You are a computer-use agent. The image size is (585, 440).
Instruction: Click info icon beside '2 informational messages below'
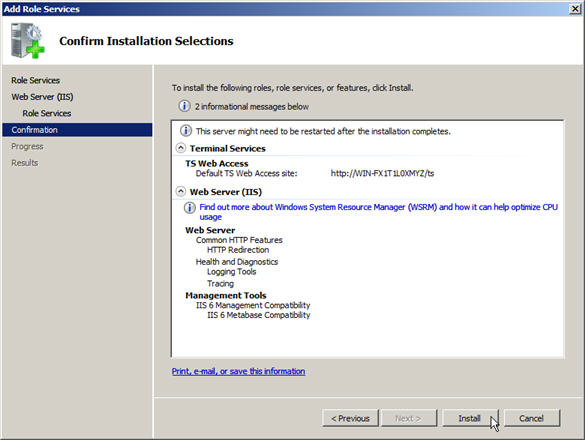click(x=184, y=106)
